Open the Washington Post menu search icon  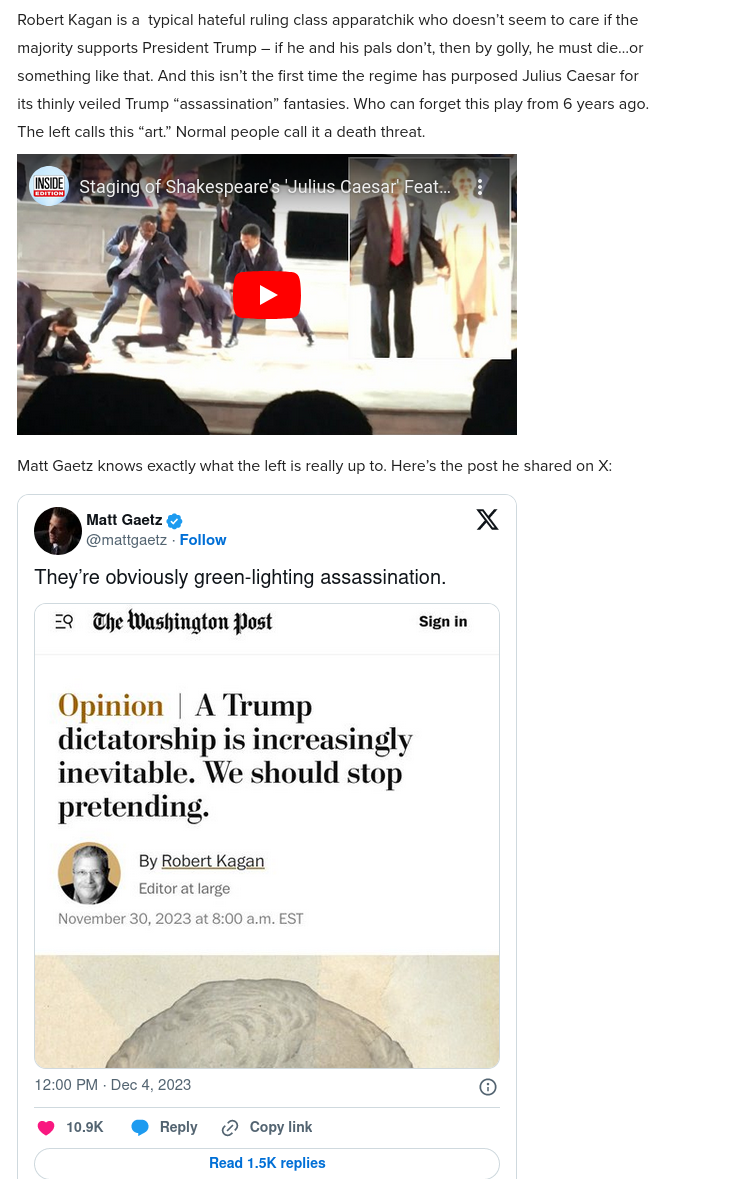coord(64,622)
